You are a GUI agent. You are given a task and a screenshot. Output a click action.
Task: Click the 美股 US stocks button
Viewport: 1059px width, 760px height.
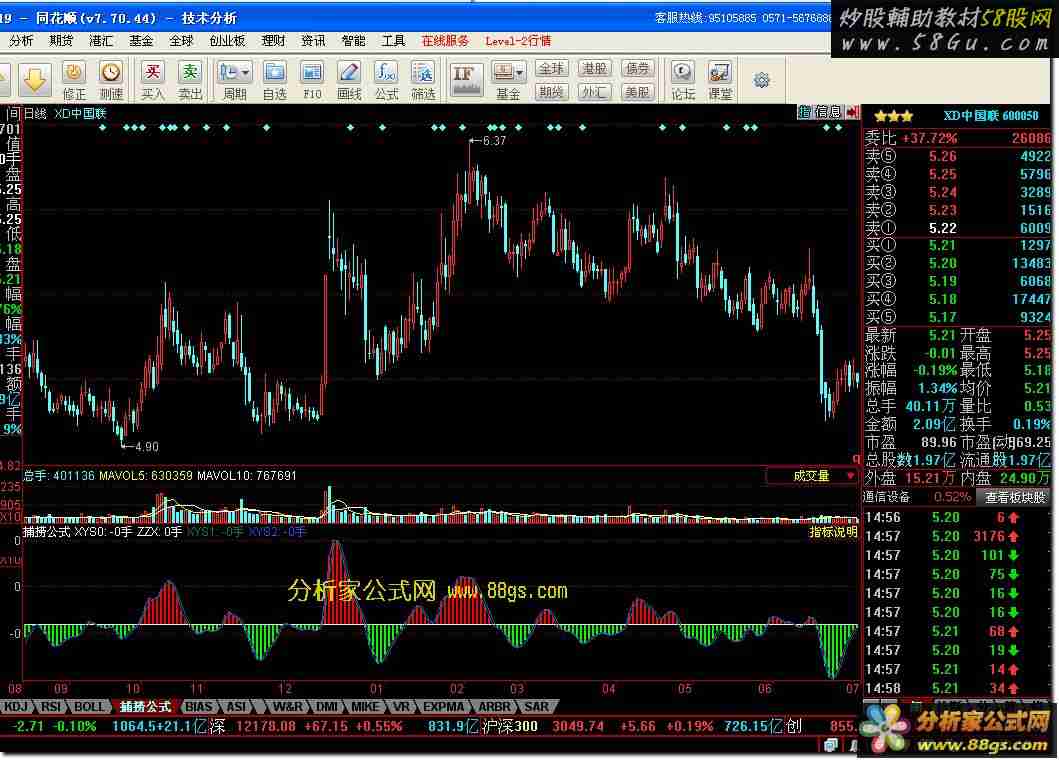[x=638, y=92]
